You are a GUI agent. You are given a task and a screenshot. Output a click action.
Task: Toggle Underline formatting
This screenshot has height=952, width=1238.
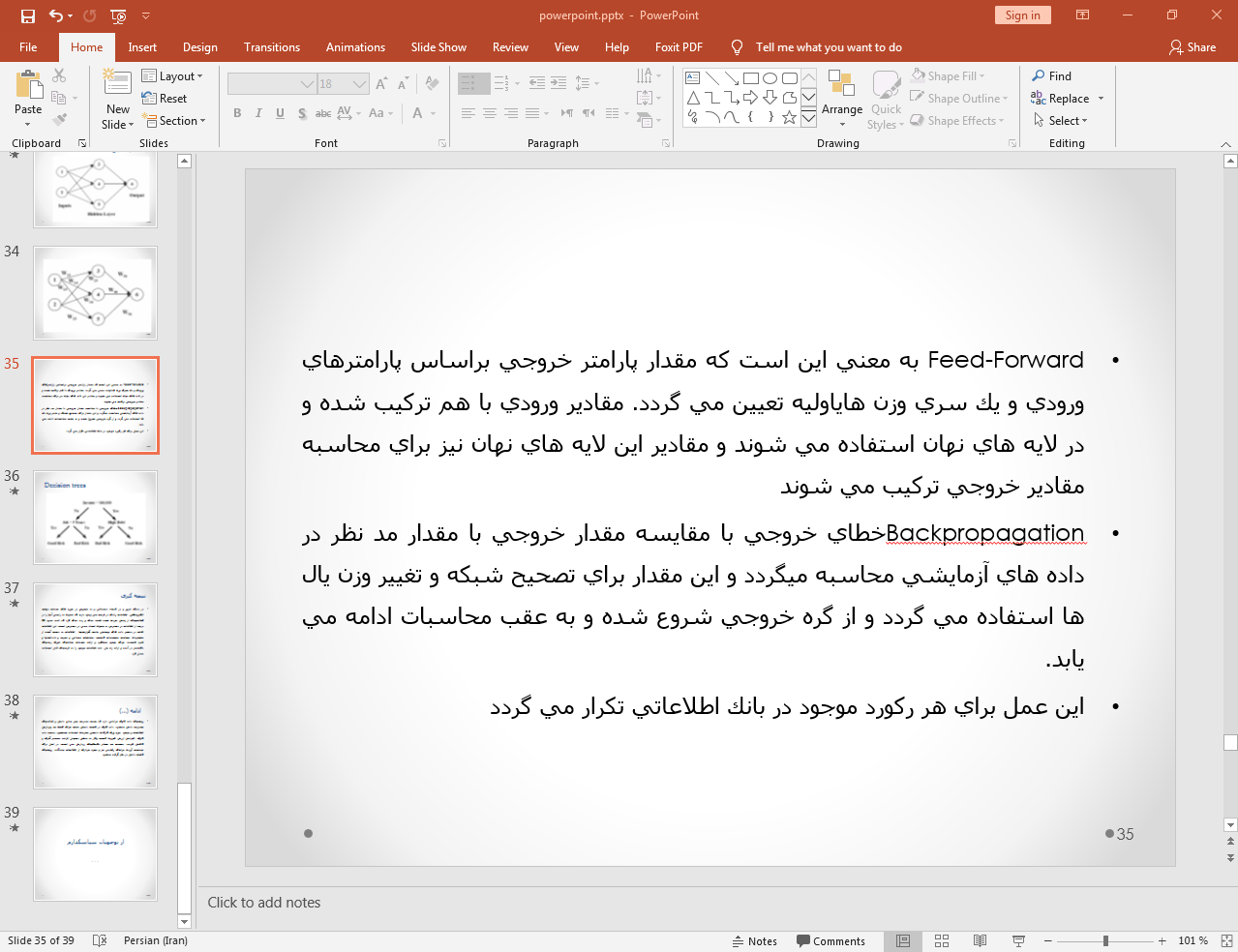[280, 113]
